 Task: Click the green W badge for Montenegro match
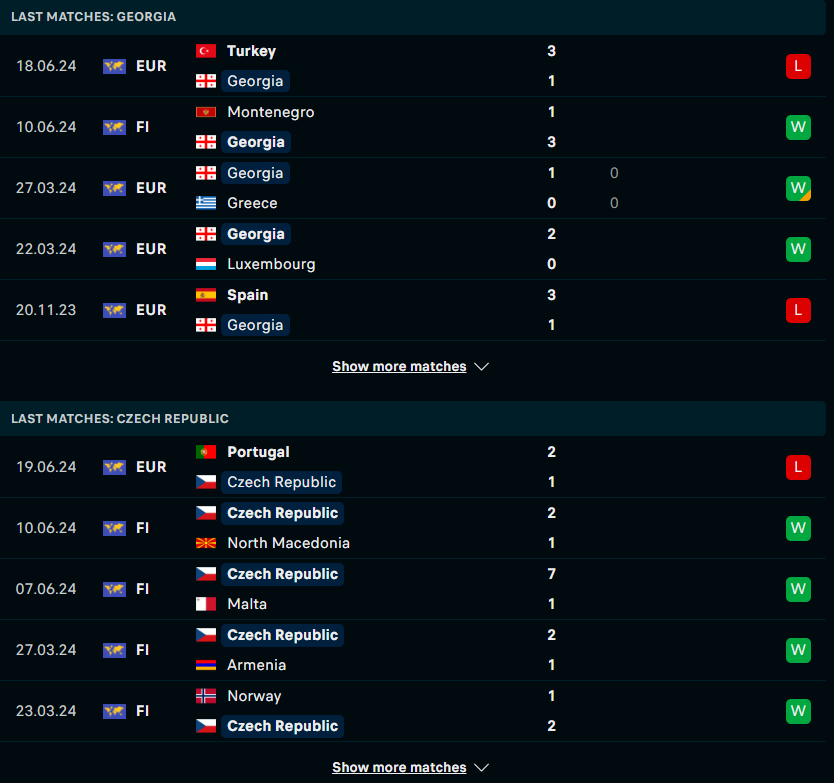[798, 127]
